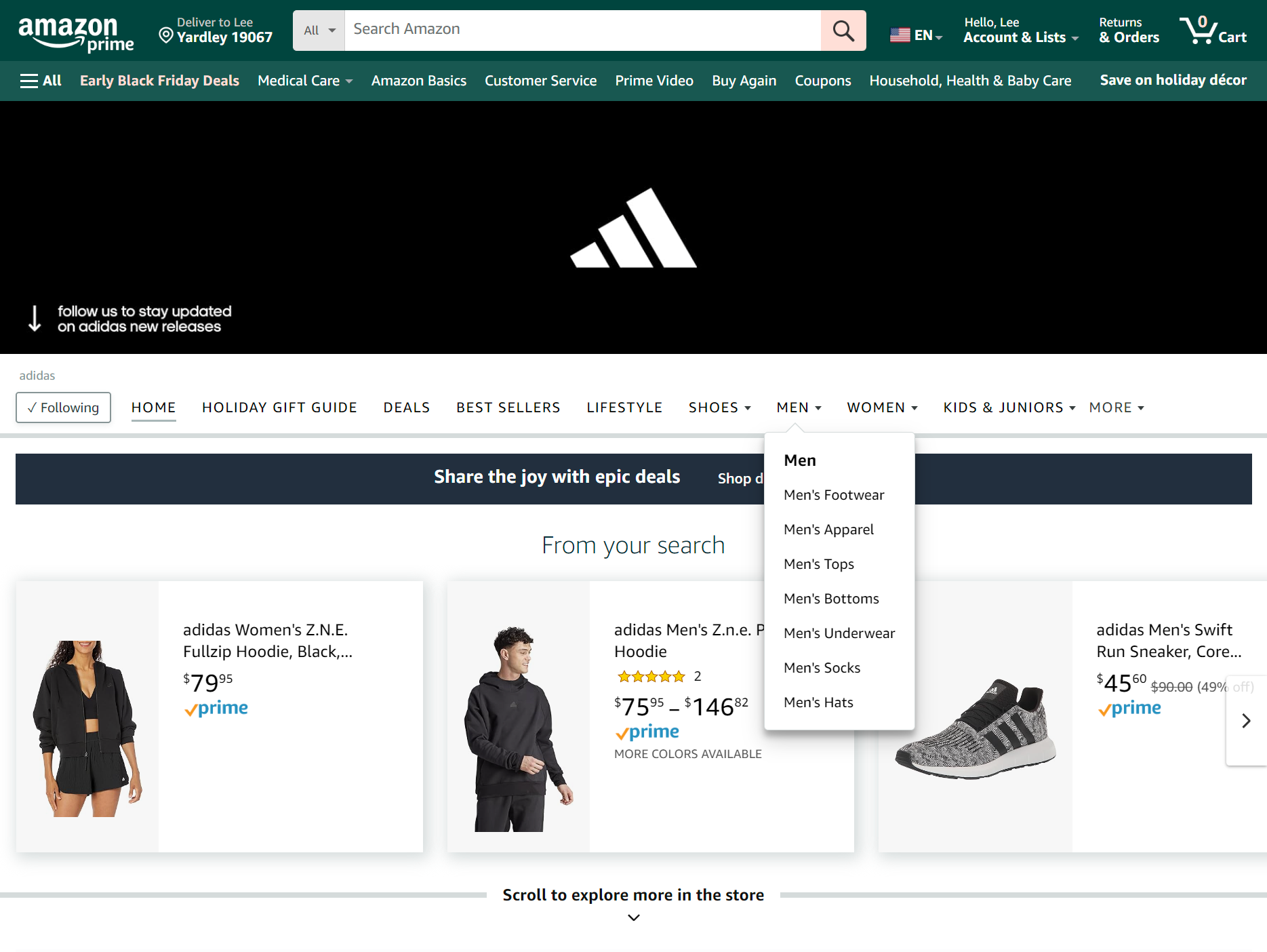
Task: Select the HOME store tab
Action: [153, 408]
